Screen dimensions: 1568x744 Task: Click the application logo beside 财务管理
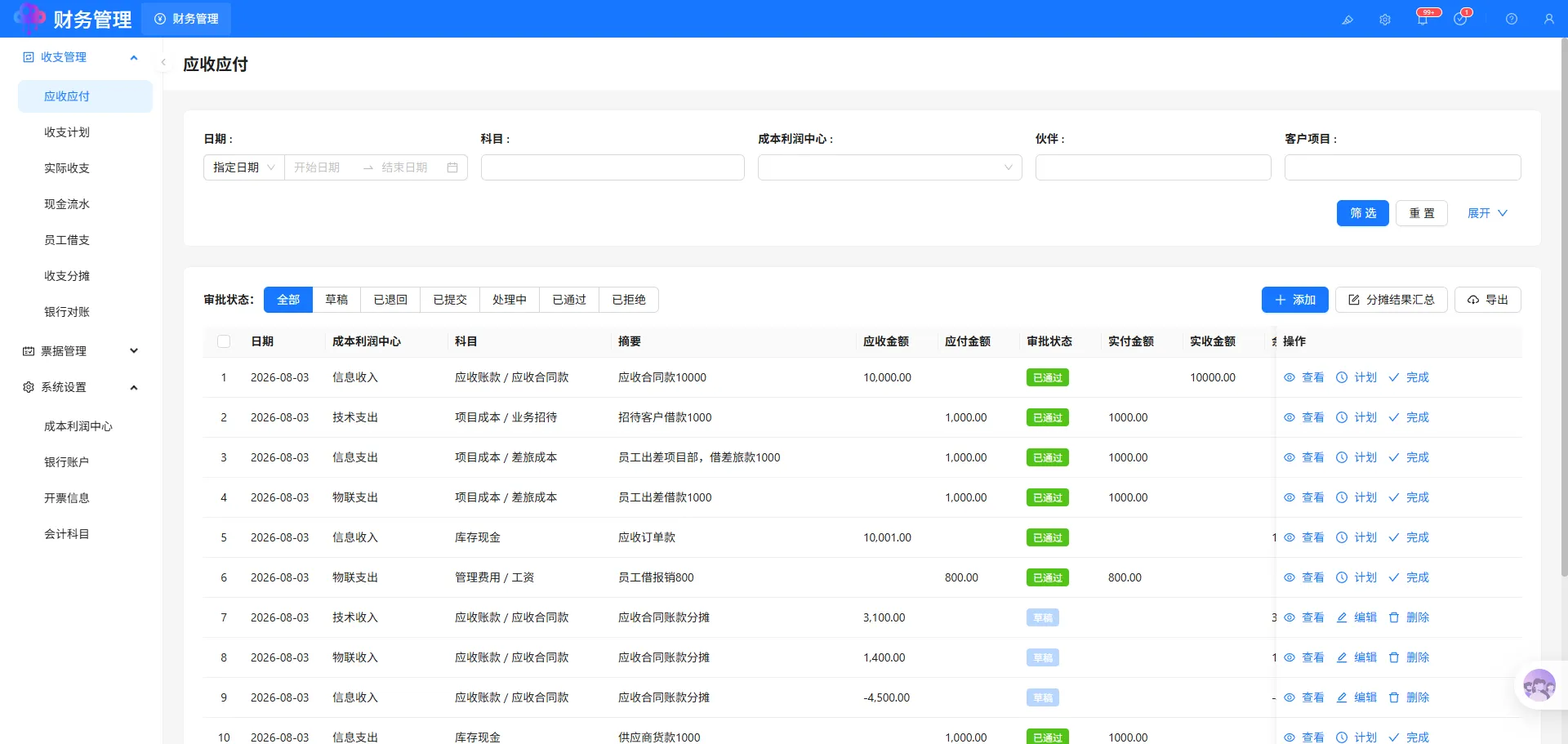(29, 18)
